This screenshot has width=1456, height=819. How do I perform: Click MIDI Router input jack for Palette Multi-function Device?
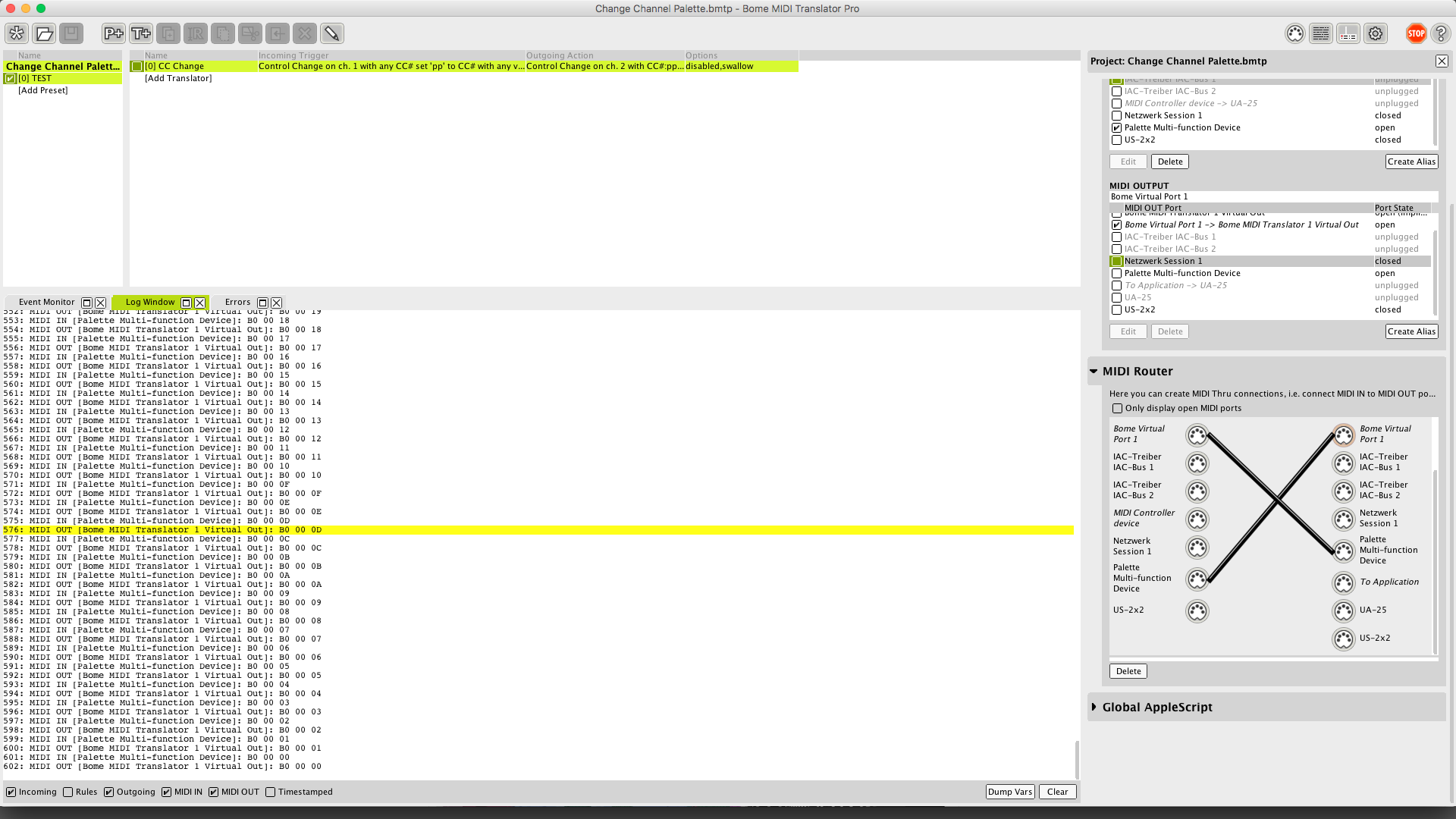point(1197,579)
